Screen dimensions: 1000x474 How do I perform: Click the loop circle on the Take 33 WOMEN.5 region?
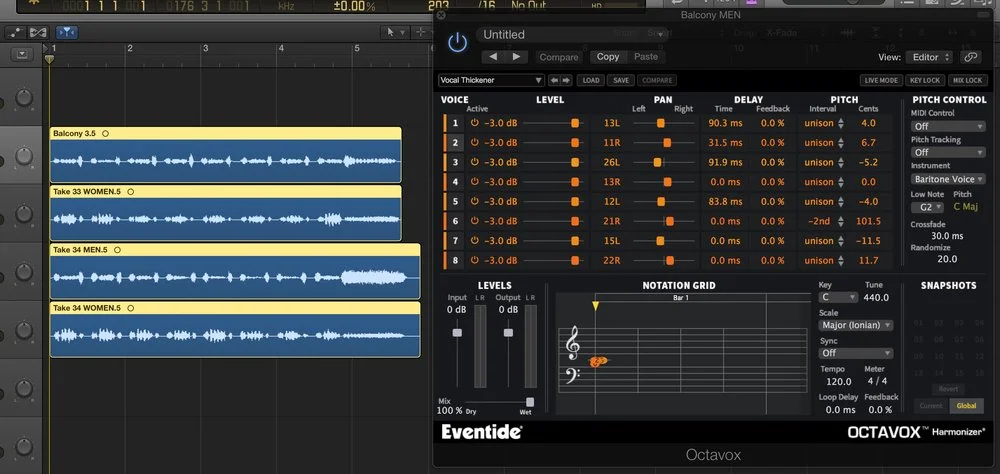(x=131, y=191)
